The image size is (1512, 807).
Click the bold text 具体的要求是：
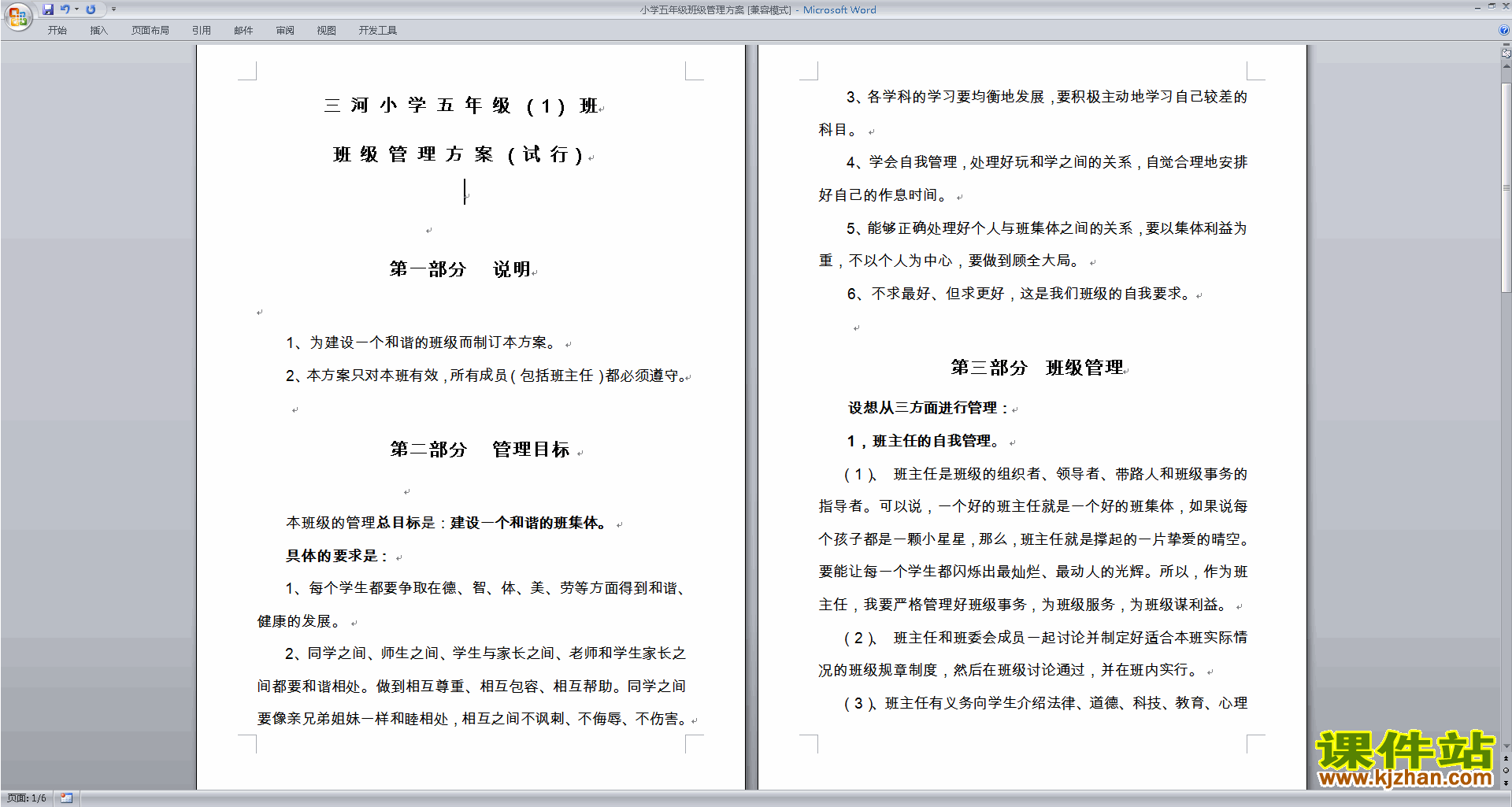(337, 556)
